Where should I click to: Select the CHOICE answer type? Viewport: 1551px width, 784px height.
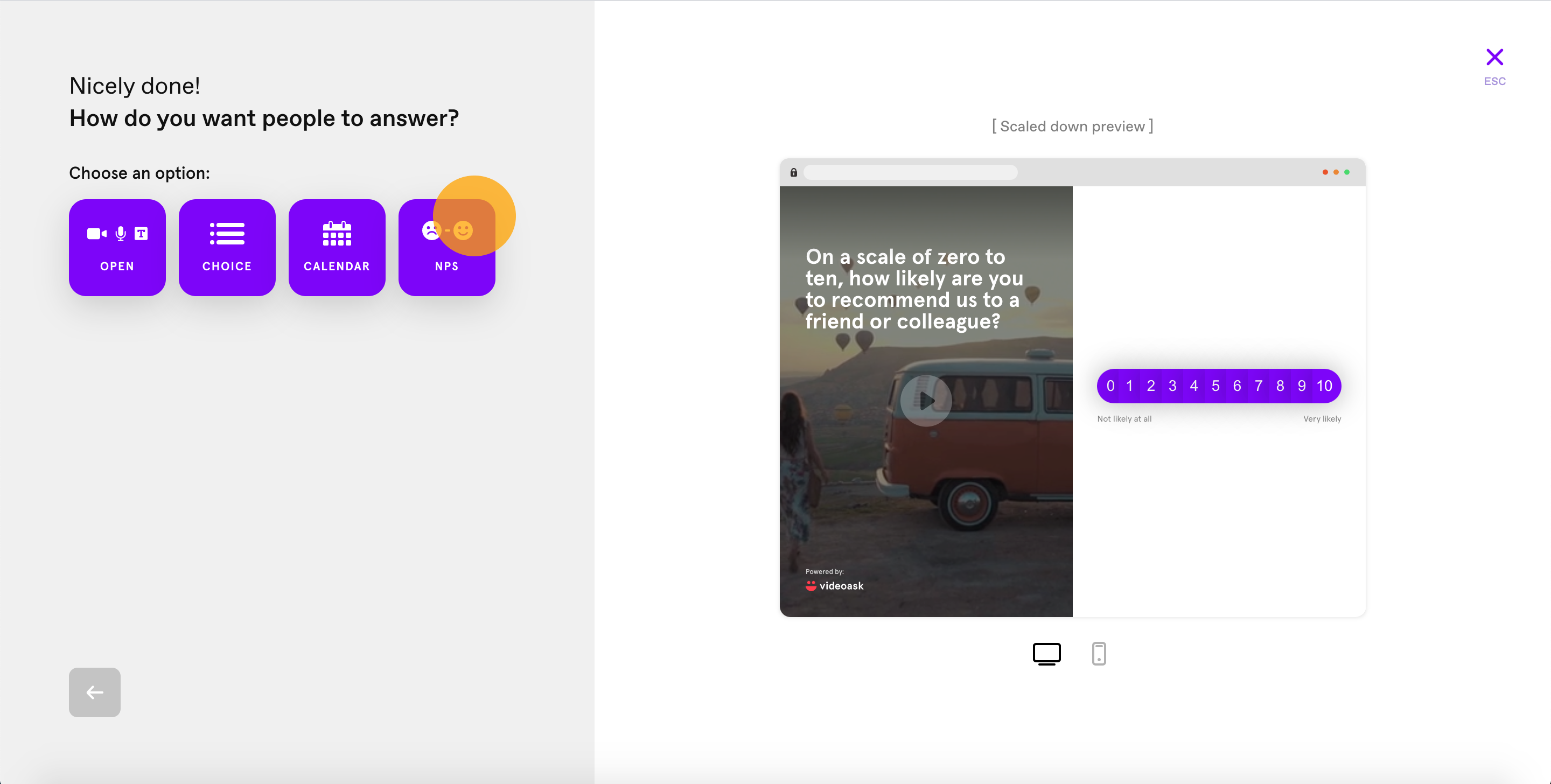point(227,248)
